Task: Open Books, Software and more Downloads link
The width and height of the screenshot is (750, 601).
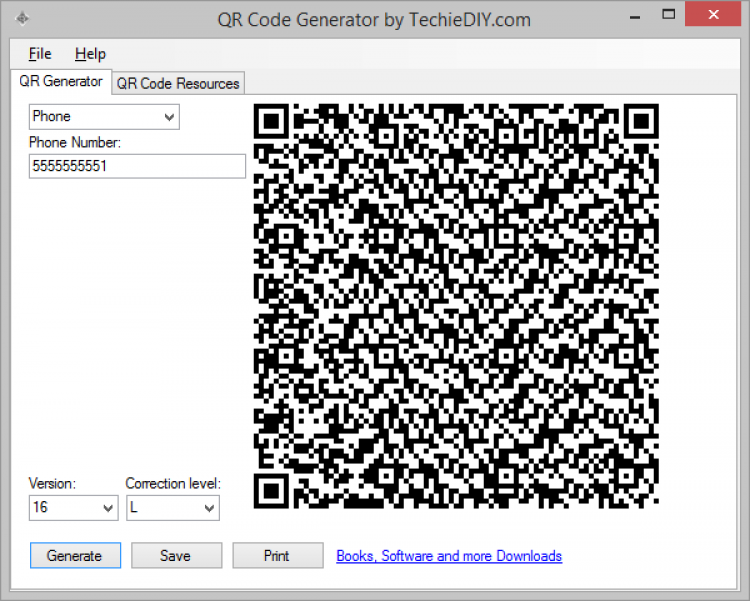Action: point(449,556)
